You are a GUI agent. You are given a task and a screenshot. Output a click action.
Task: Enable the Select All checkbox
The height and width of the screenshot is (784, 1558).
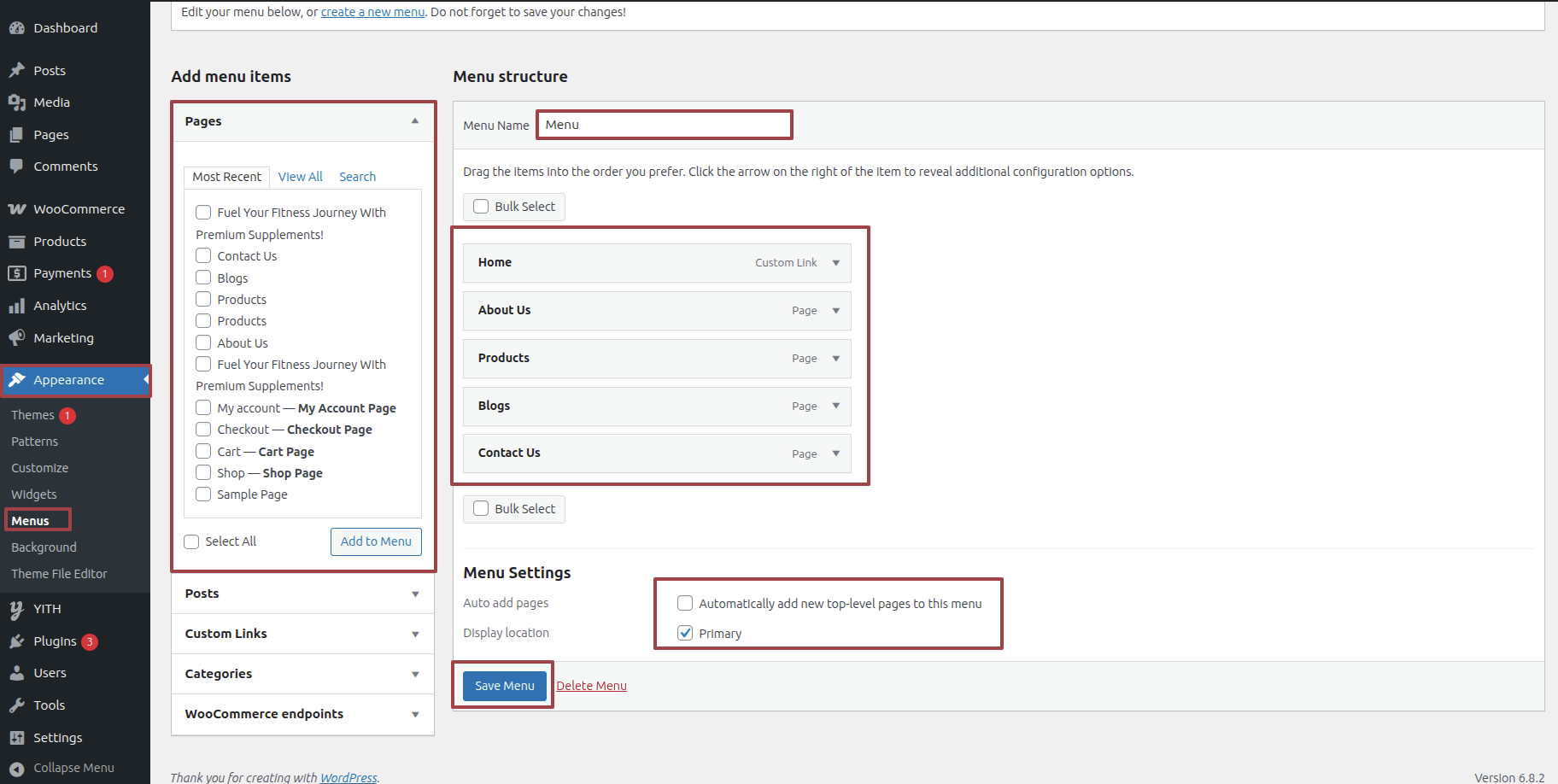click(191, 541)
